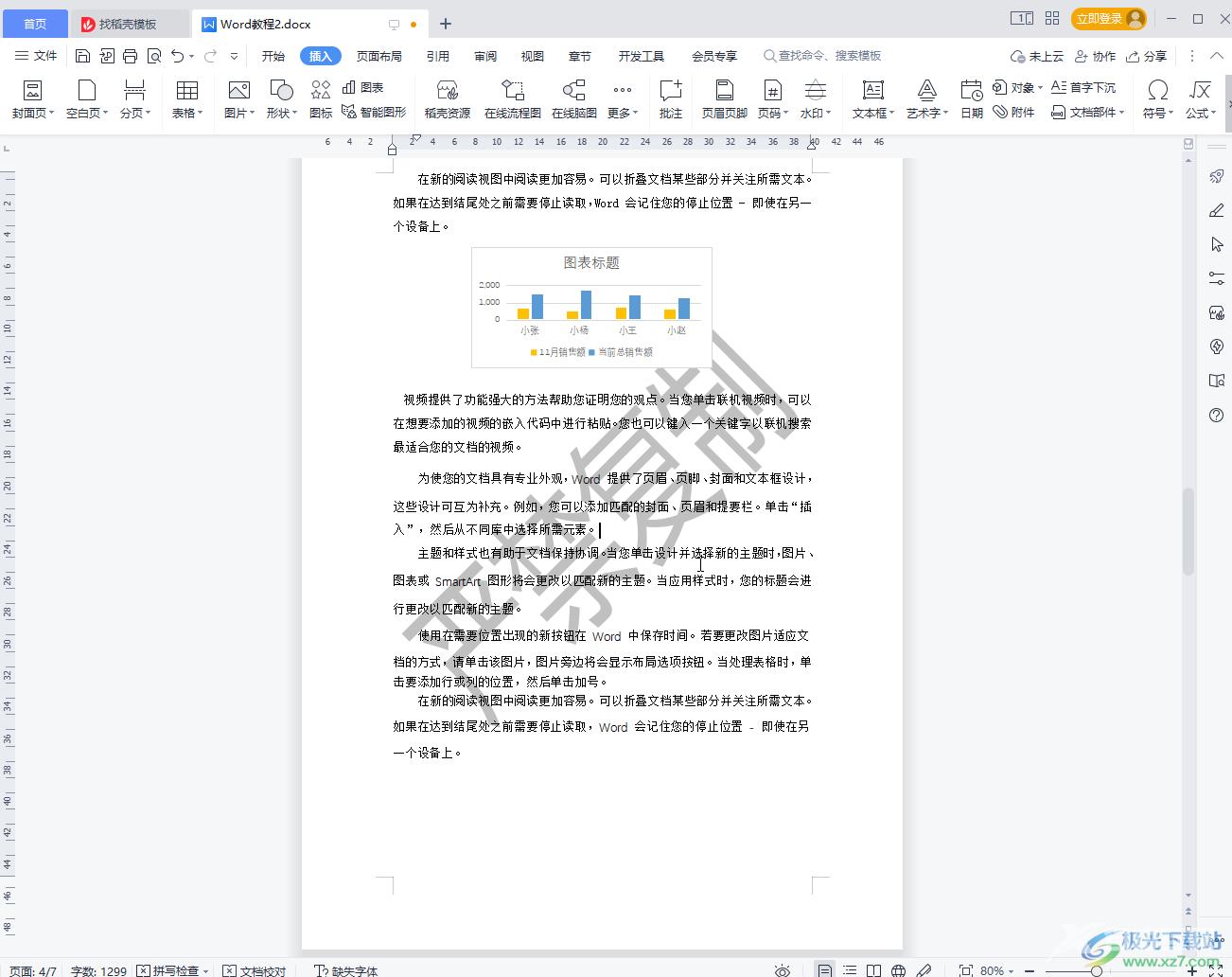Open the quick access toolbar customize dropdown
Viewport: 1232px width, 977px height.
pyautogui.click(x=234, y=56)
